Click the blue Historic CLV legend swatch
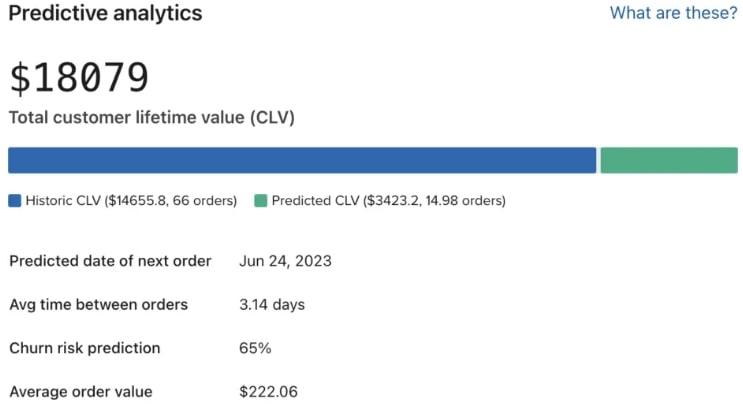The height and width of the screenshot is (416, 743). point(15,201)
